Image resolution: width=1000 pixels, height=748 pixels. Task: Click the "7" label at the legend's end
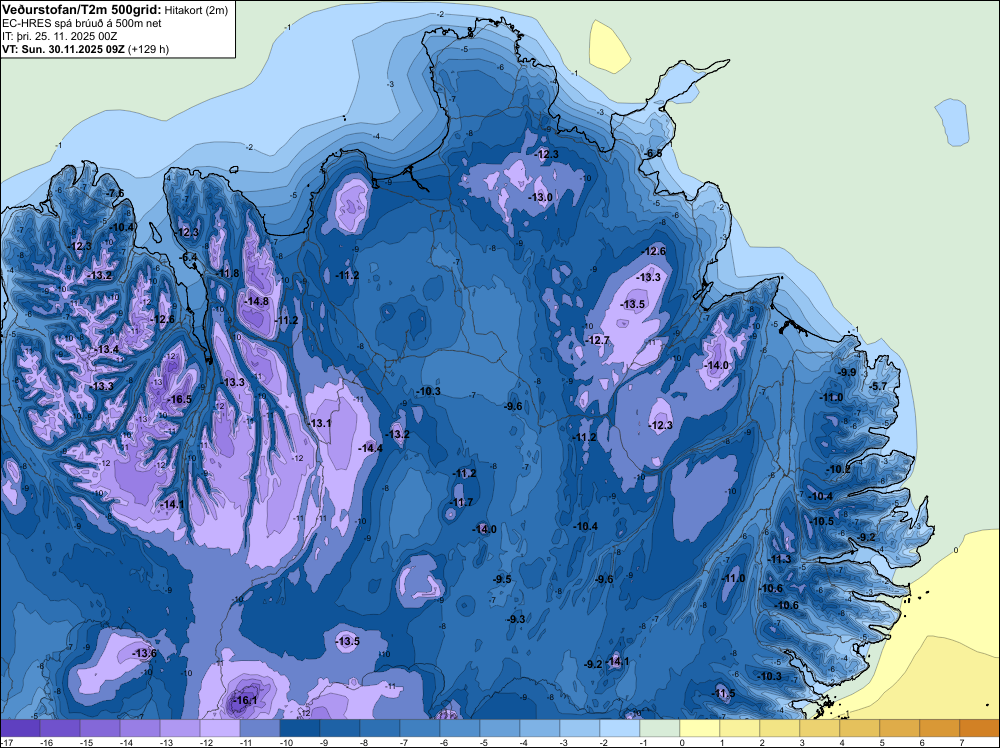pos(961,743)
